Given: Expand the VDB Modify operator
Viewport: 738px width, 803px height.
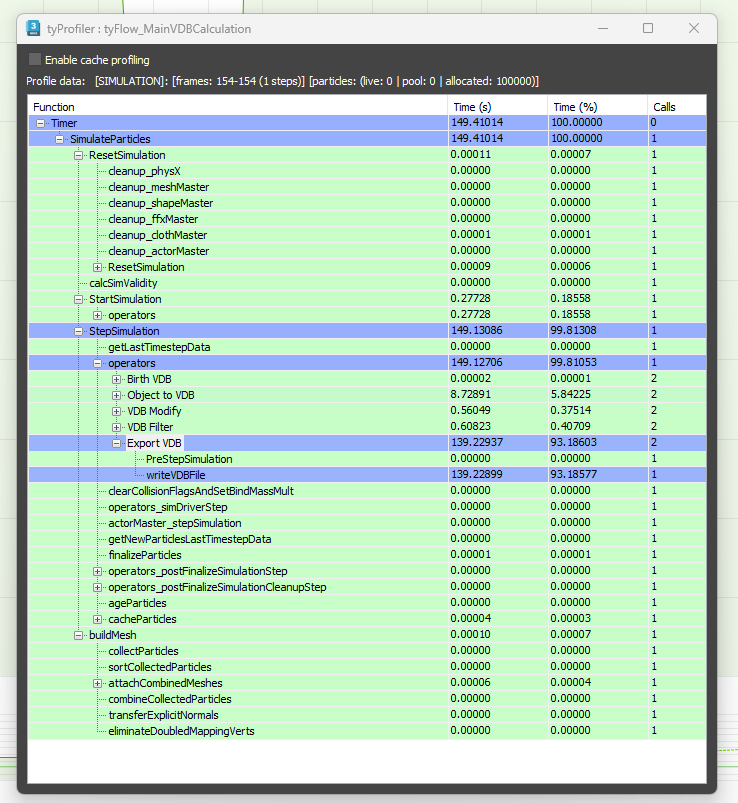Looking at the screenshot, I should pyautogui.click(x=117, y=411).
